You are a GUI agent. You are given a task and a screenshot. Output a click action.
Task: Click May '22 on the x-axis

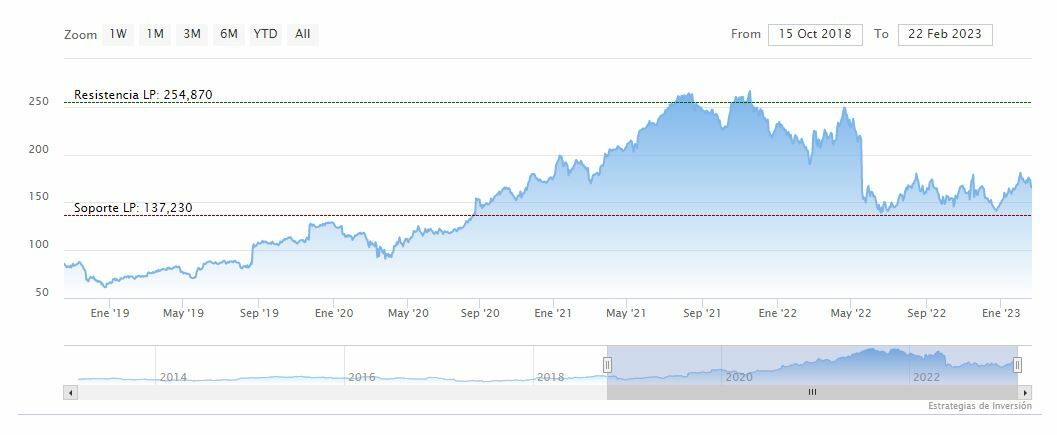[x=852, y=313]
